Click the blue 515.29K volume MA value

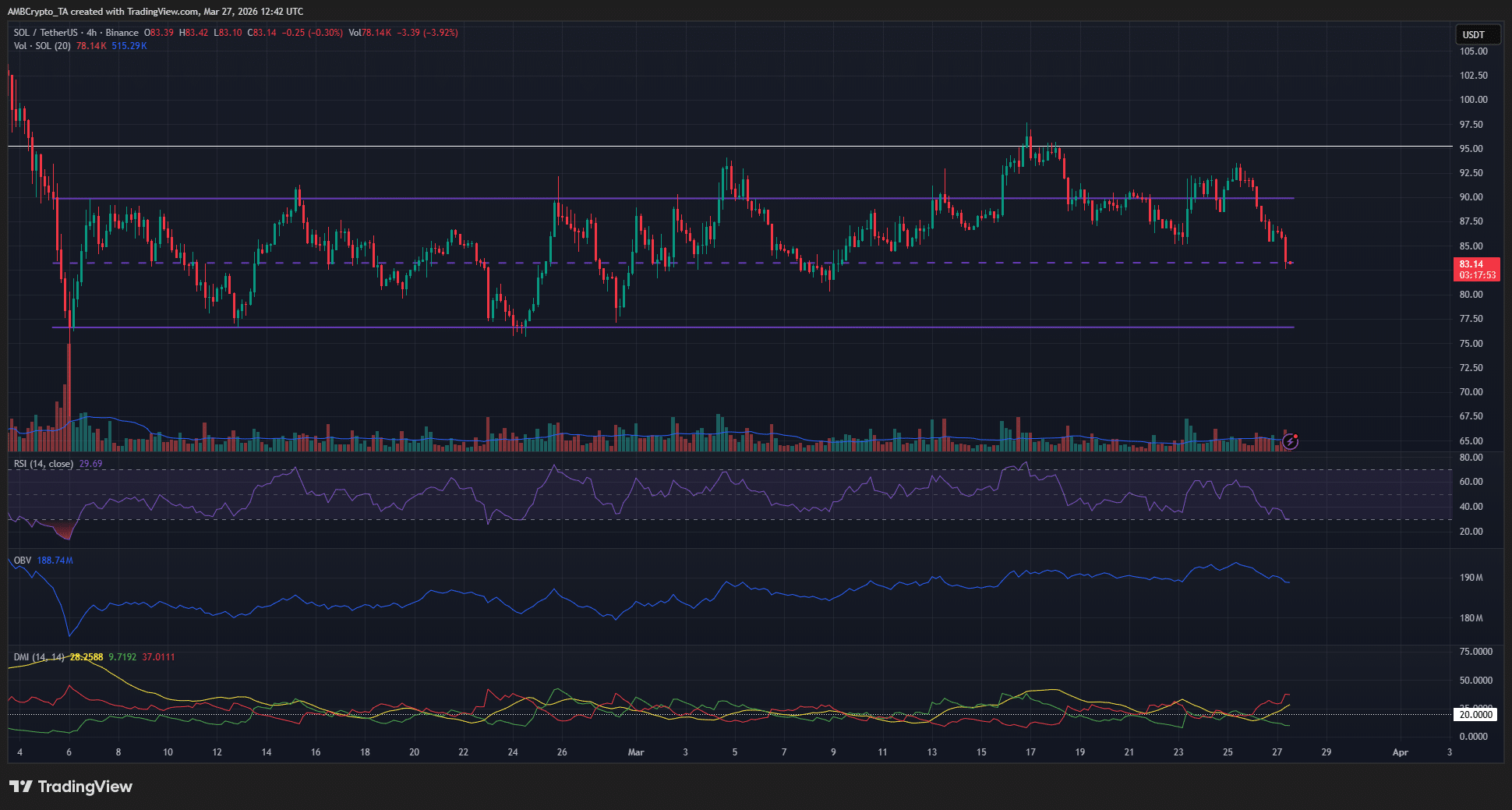click(129, 46)
